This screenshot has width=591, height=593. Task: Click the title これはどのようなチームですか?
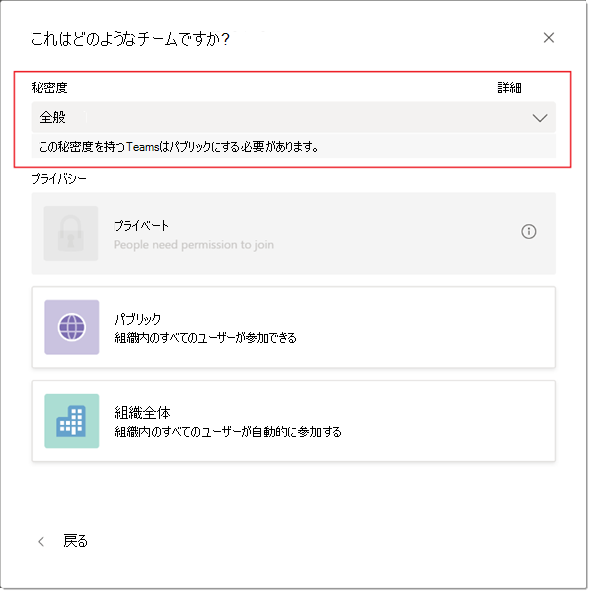pyautogui.click(x=130, y=39)
